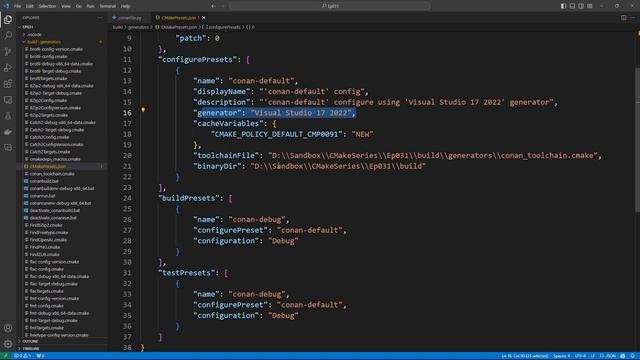Click the notifications bell in status bar
The width and height of the screenshot is (640, 360).
click(x=633, y=356)
